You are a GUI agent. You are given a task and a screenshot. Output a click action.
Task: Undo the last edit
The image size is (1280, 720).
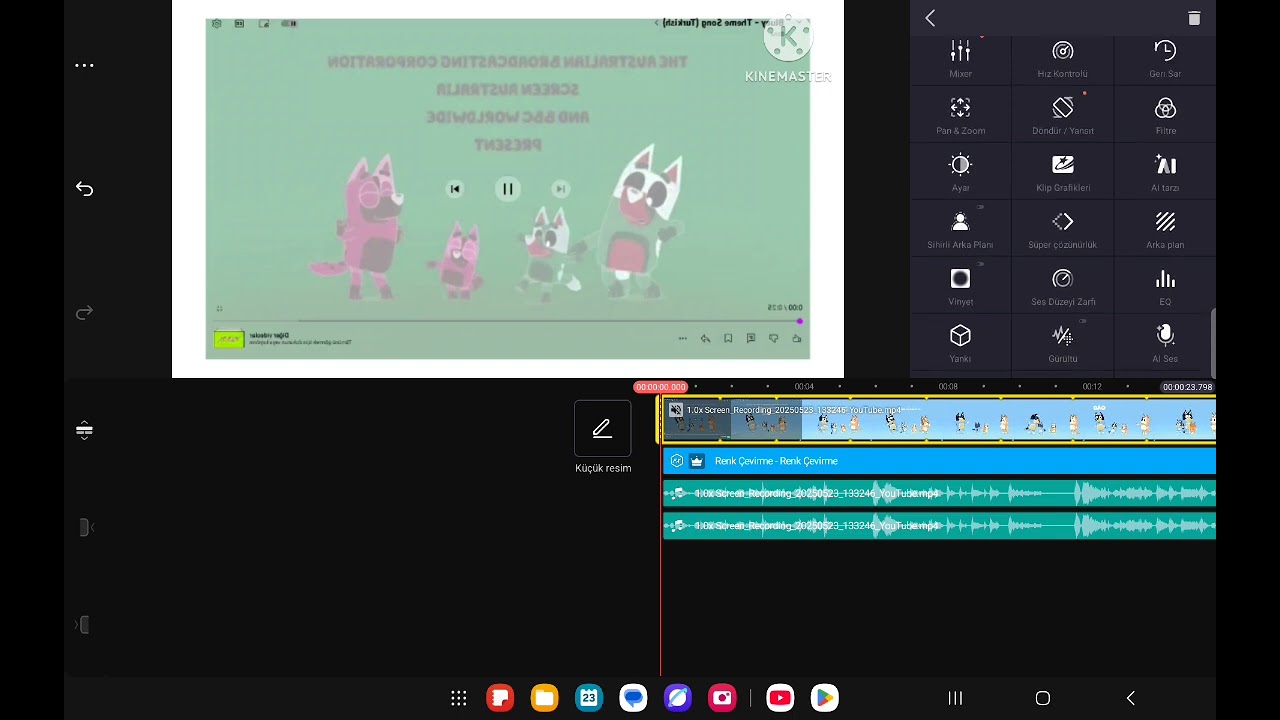coord(84,189)
